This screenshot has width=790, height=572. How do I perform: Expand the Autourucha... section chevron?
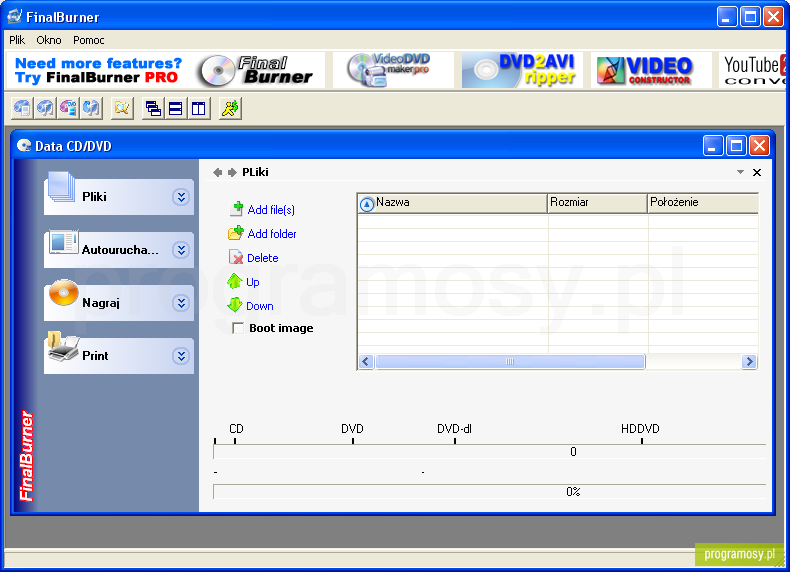click(181, 249)
